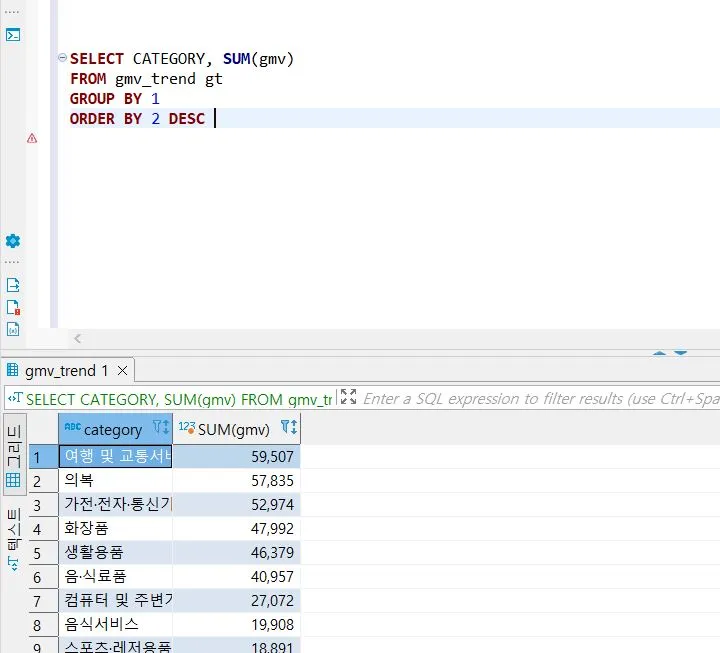Select the 음·식료품 category cell

pos(116,576)
